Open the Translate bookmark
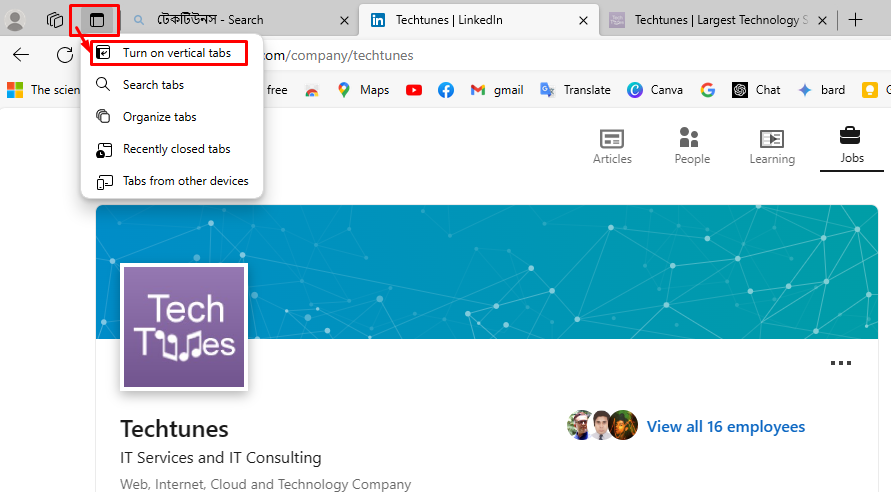Screen dimensions: 891x492 click(574, 90)
